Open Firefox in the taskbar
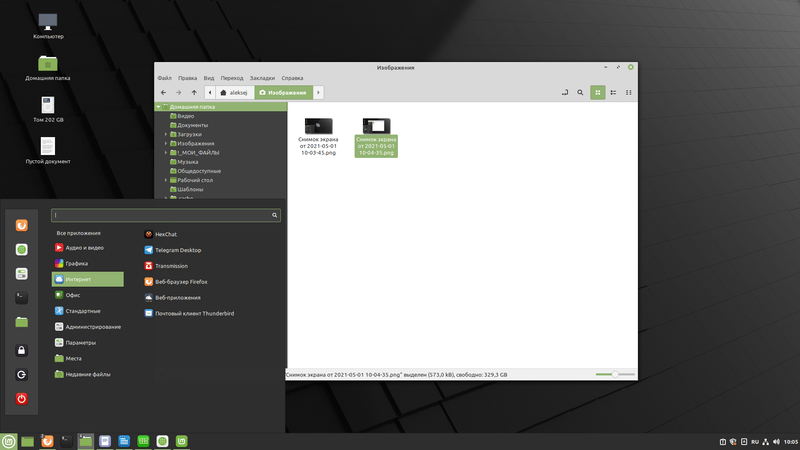 click(x=47, y=441)
